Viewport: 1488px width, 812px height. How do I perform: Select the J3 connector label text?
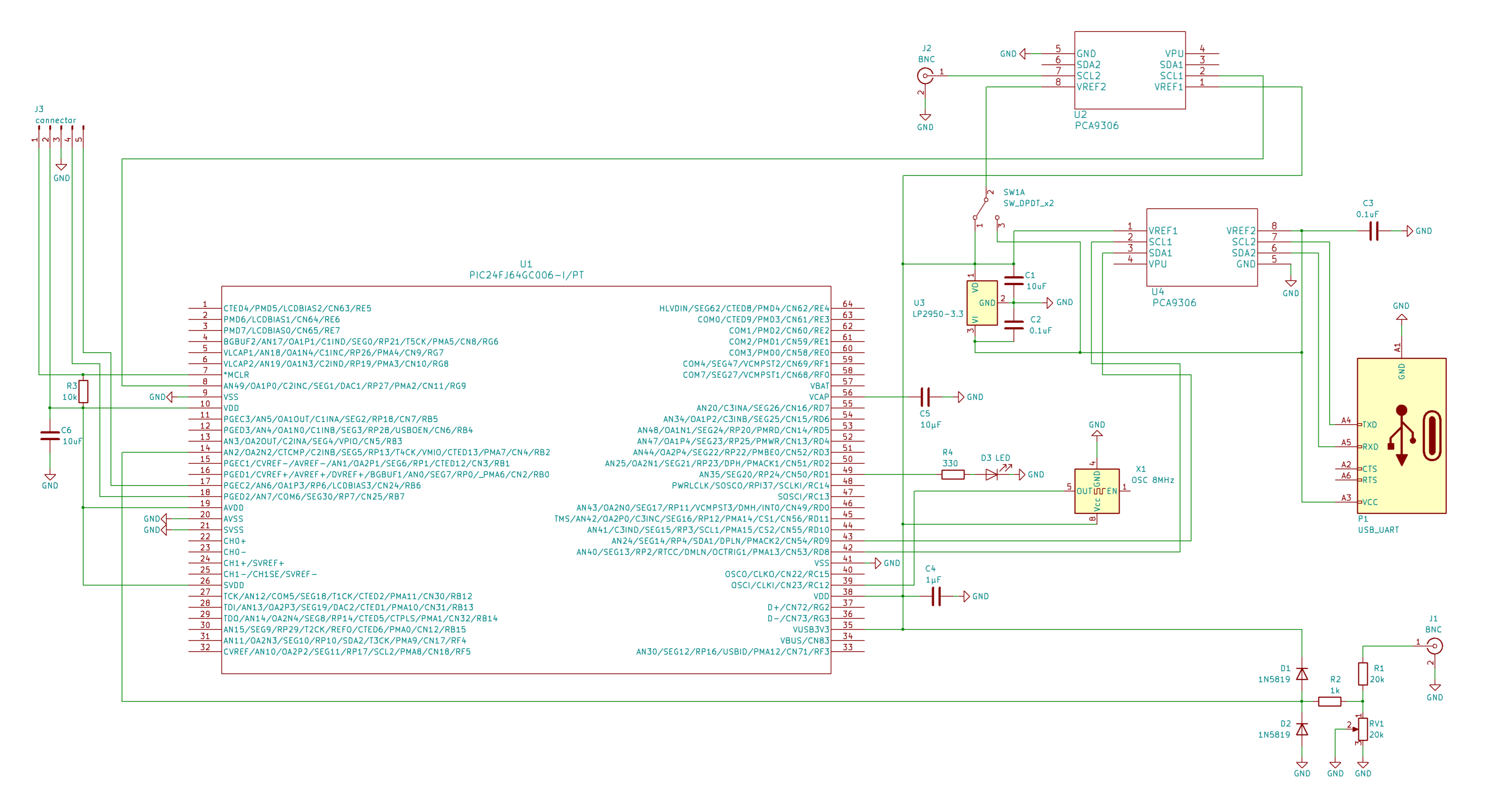(55, 120)
